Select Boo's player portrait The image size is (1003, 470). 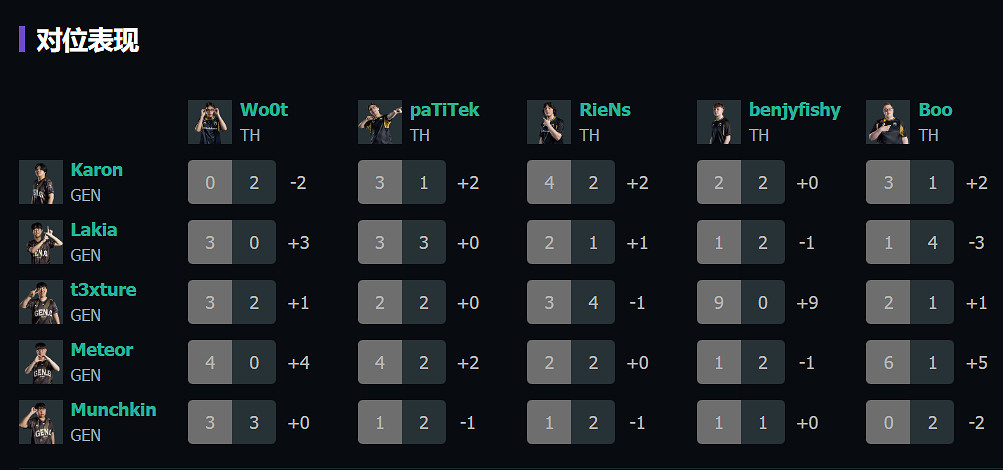point(888,122)
